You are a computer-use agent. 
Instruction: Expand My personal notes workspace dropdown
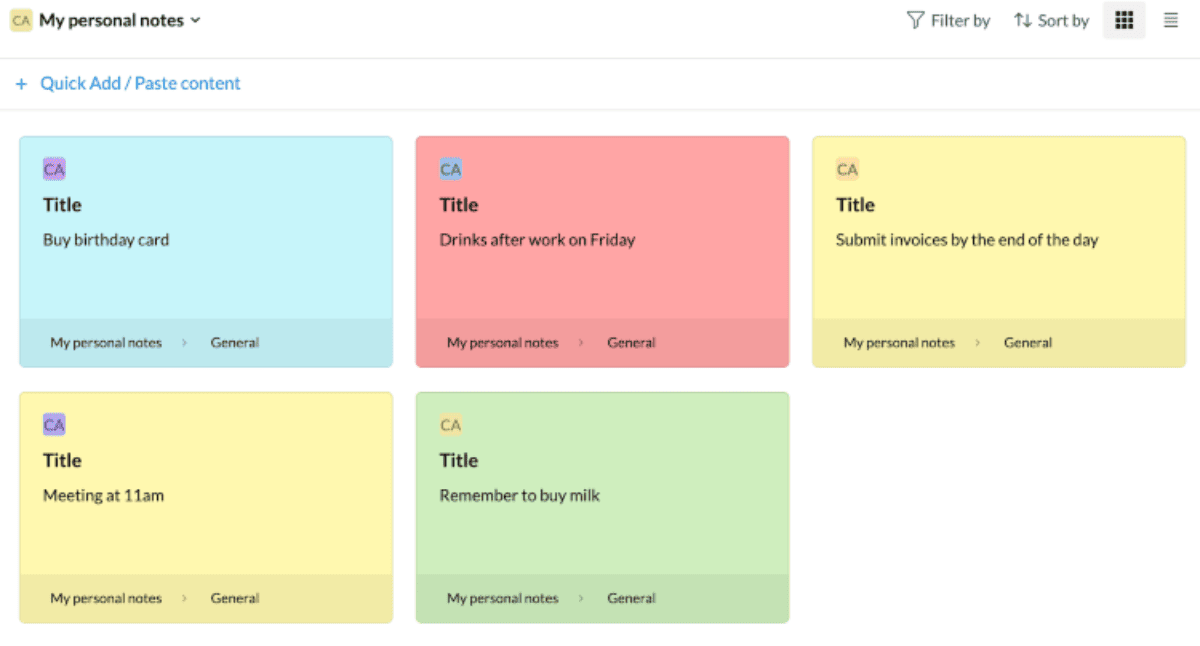click(195, 20)
